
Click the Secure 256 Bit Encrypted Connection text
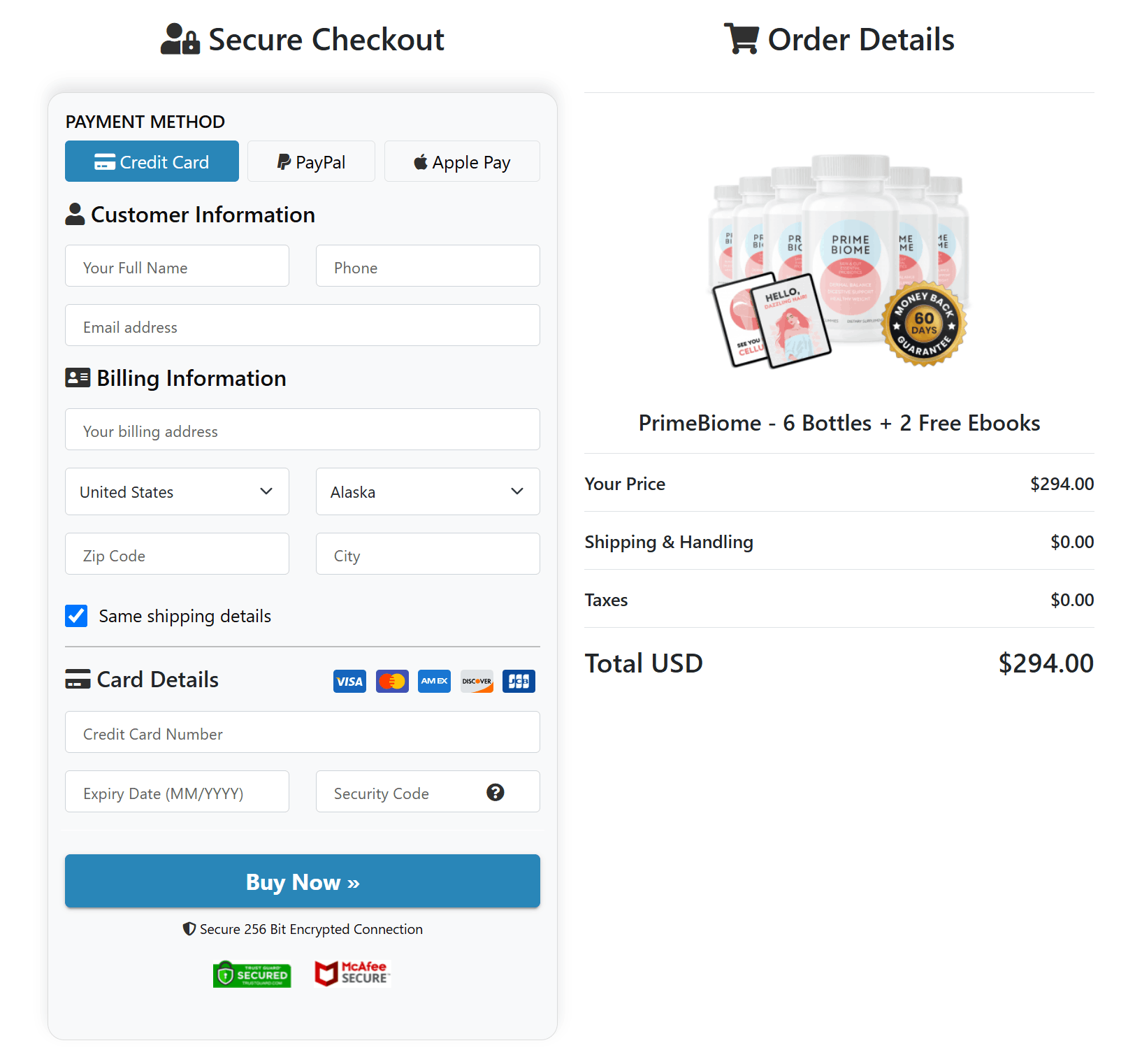(302, 929)
